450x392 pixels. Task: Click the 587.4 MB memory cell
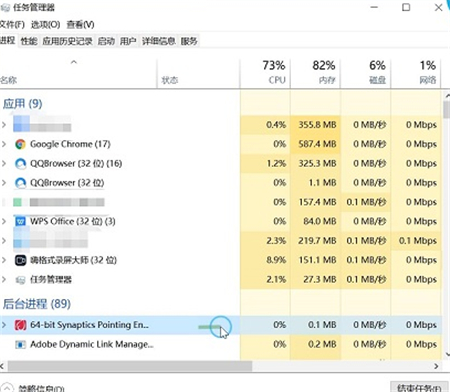[315, 144]
